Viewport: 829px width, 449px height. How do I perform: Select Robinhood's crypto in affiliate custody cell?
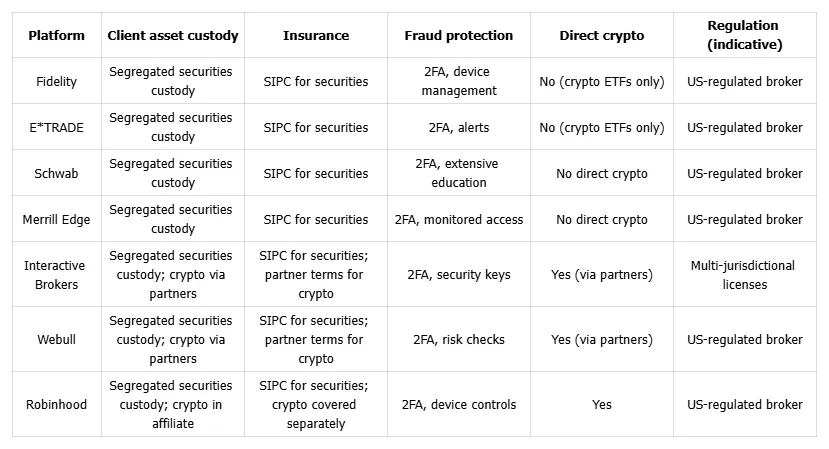pos(173,405)
